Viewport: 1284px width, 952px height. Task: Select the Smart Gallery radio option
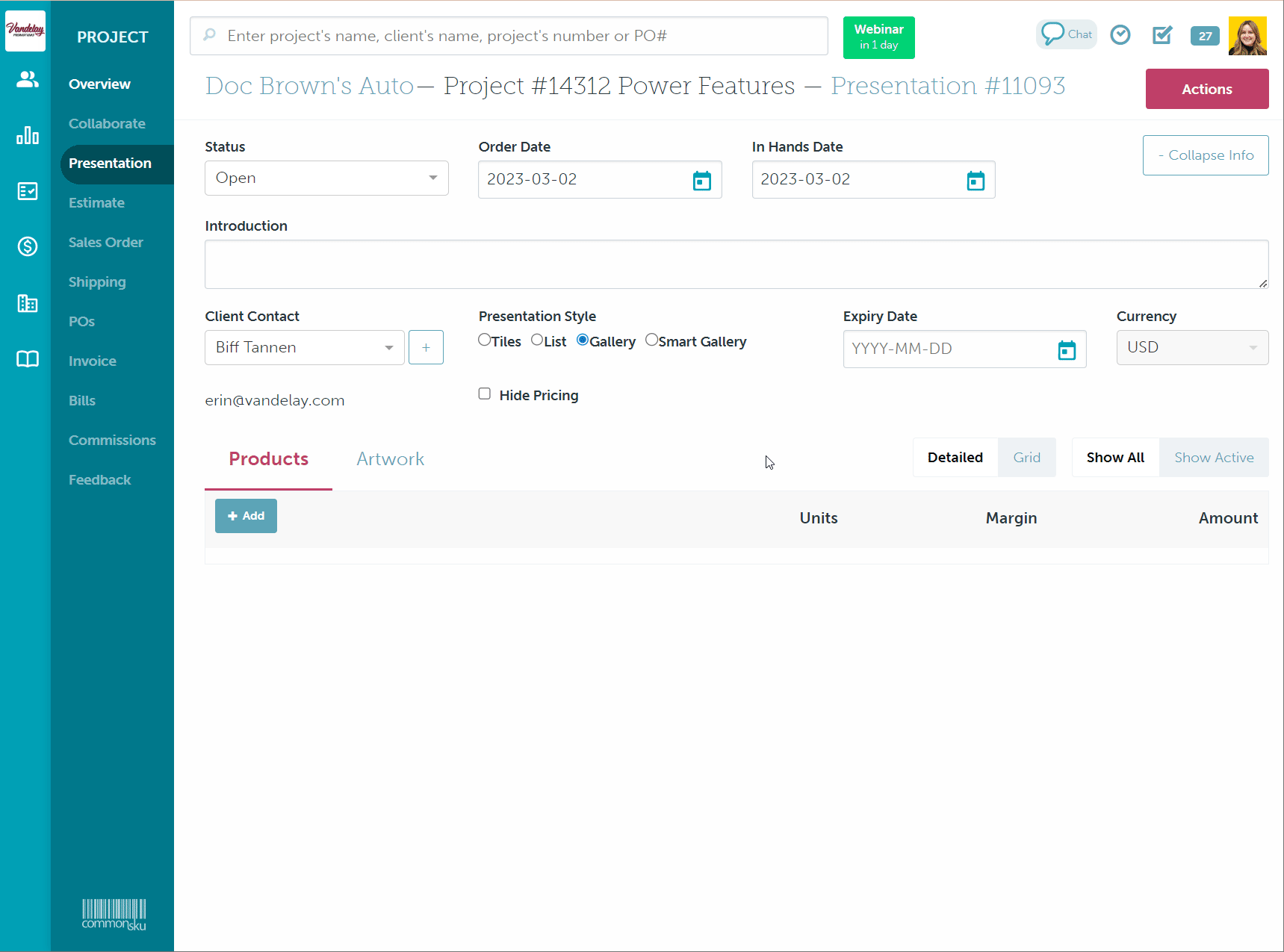pyautogui.click(x=651, y=340)
